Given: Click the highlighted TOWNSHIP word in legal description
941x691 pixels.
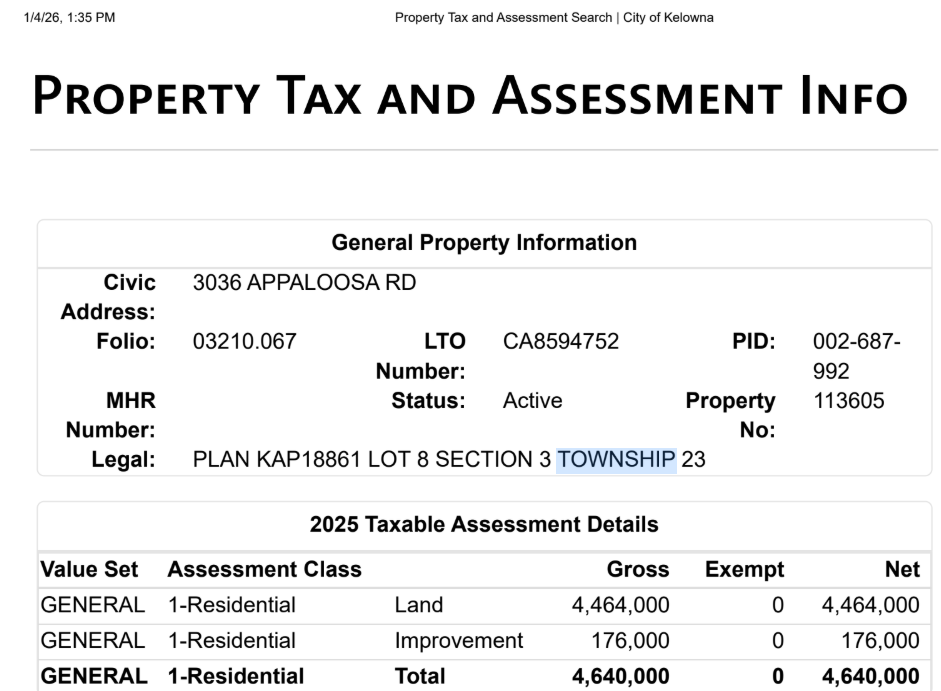Looking at the screenshot, I should pyautogui.click(x=616, y=459).
